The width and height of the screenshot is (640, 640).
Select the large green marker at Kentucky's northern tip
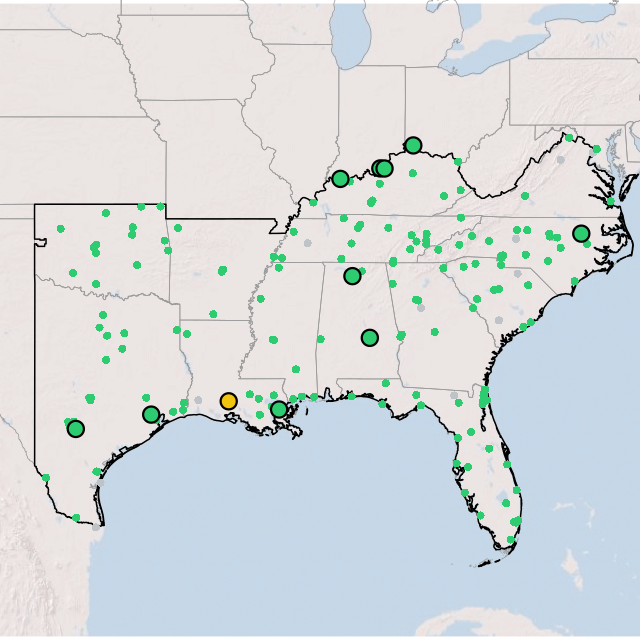click(x=413, y=145)
